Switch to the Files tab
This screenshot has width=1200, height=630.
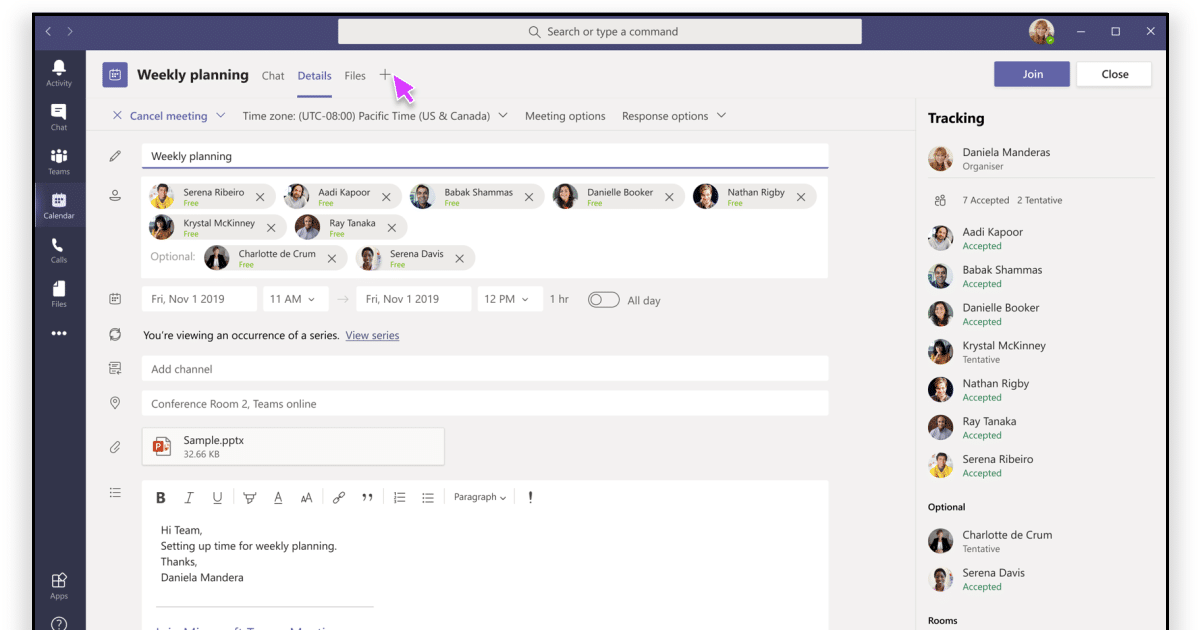point(355,76)
